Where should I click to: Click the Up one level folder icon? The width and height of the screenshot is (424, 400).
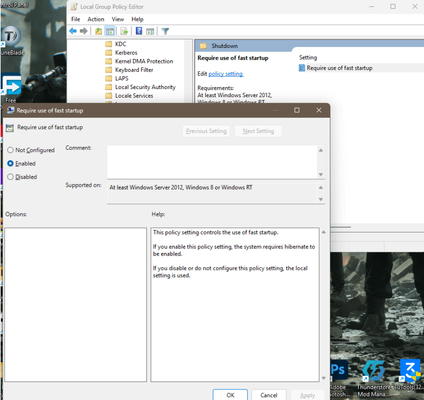[98, 31]
